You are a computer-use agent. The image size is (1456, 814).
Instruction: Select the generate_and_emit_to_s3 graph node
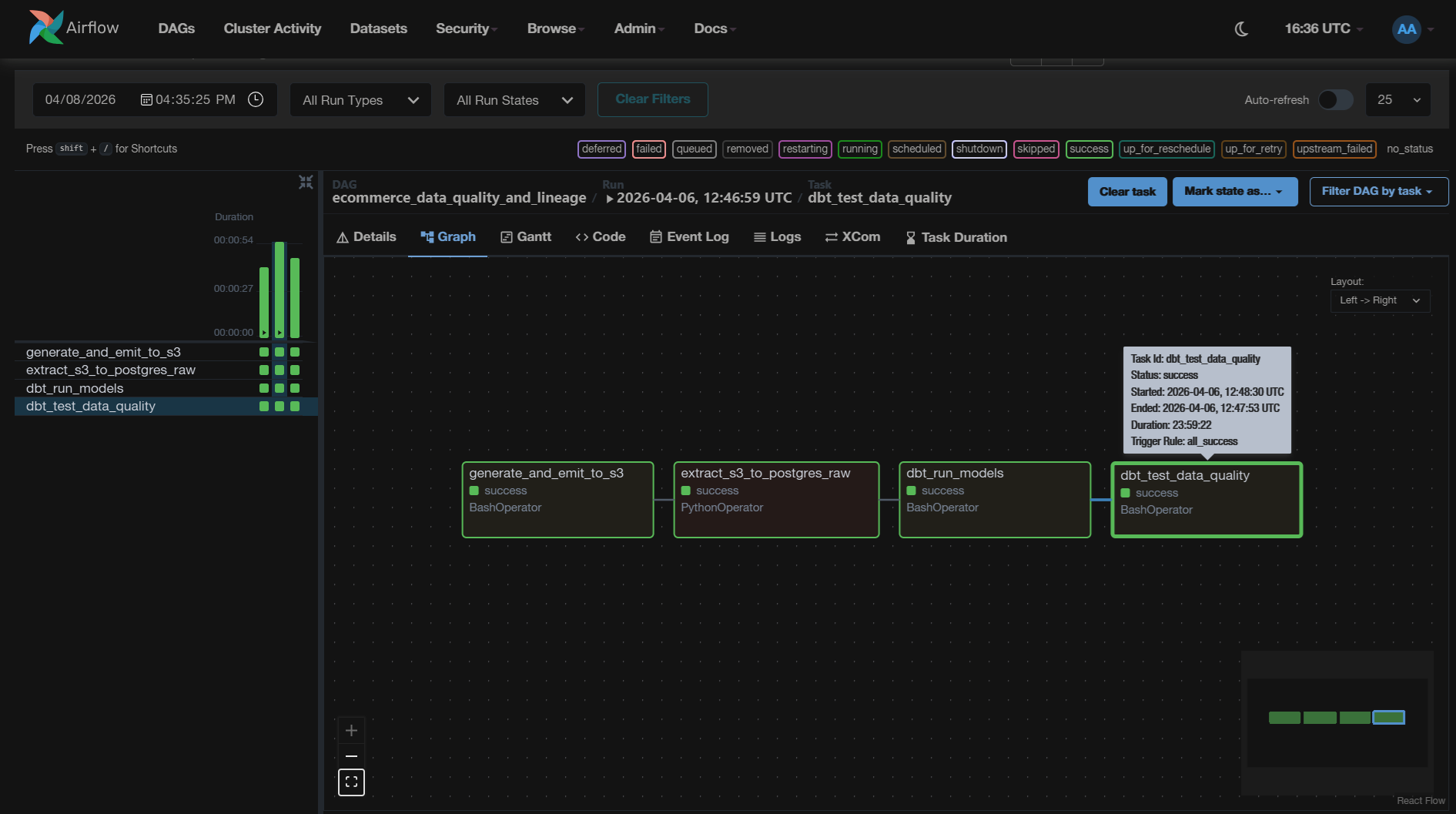[557, 500]
